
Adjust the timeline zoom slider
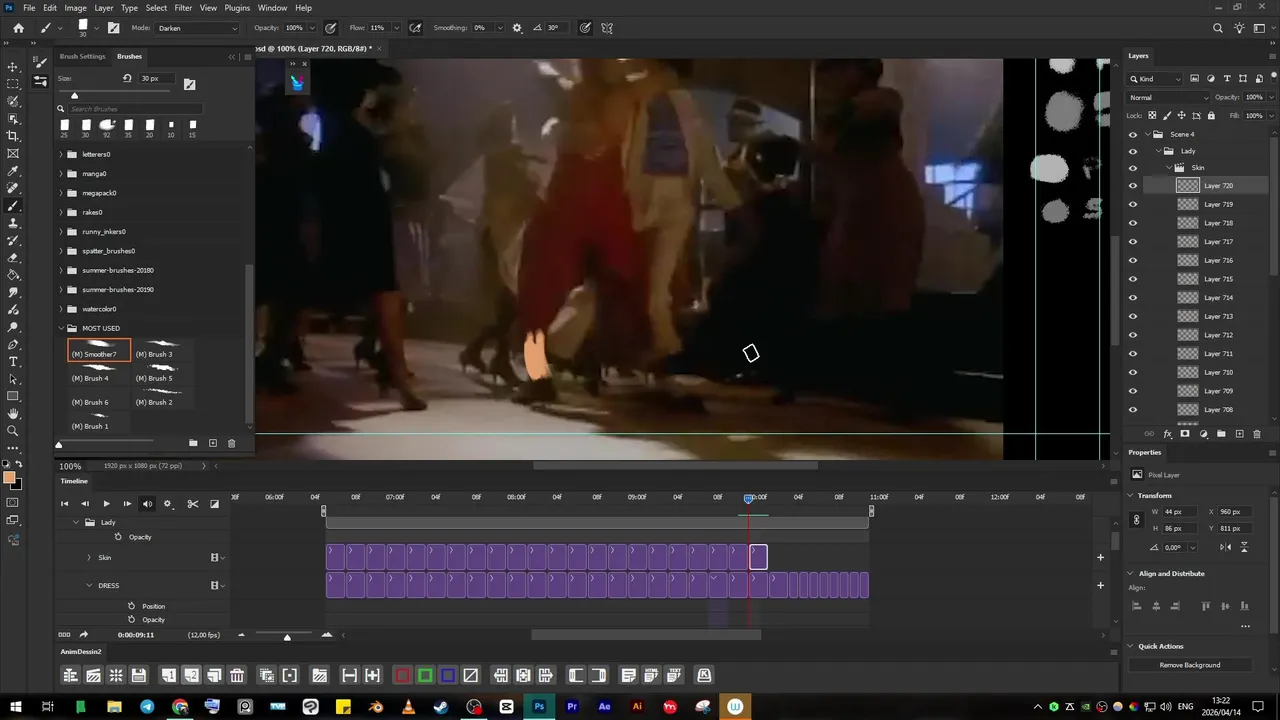click(287, 636)
